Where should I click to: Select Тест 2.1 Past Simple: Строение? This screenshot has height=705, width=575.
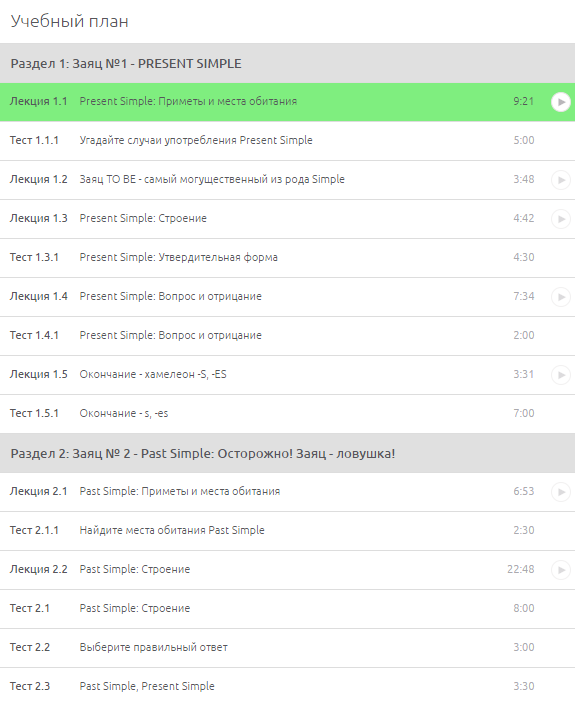[287, 609]
